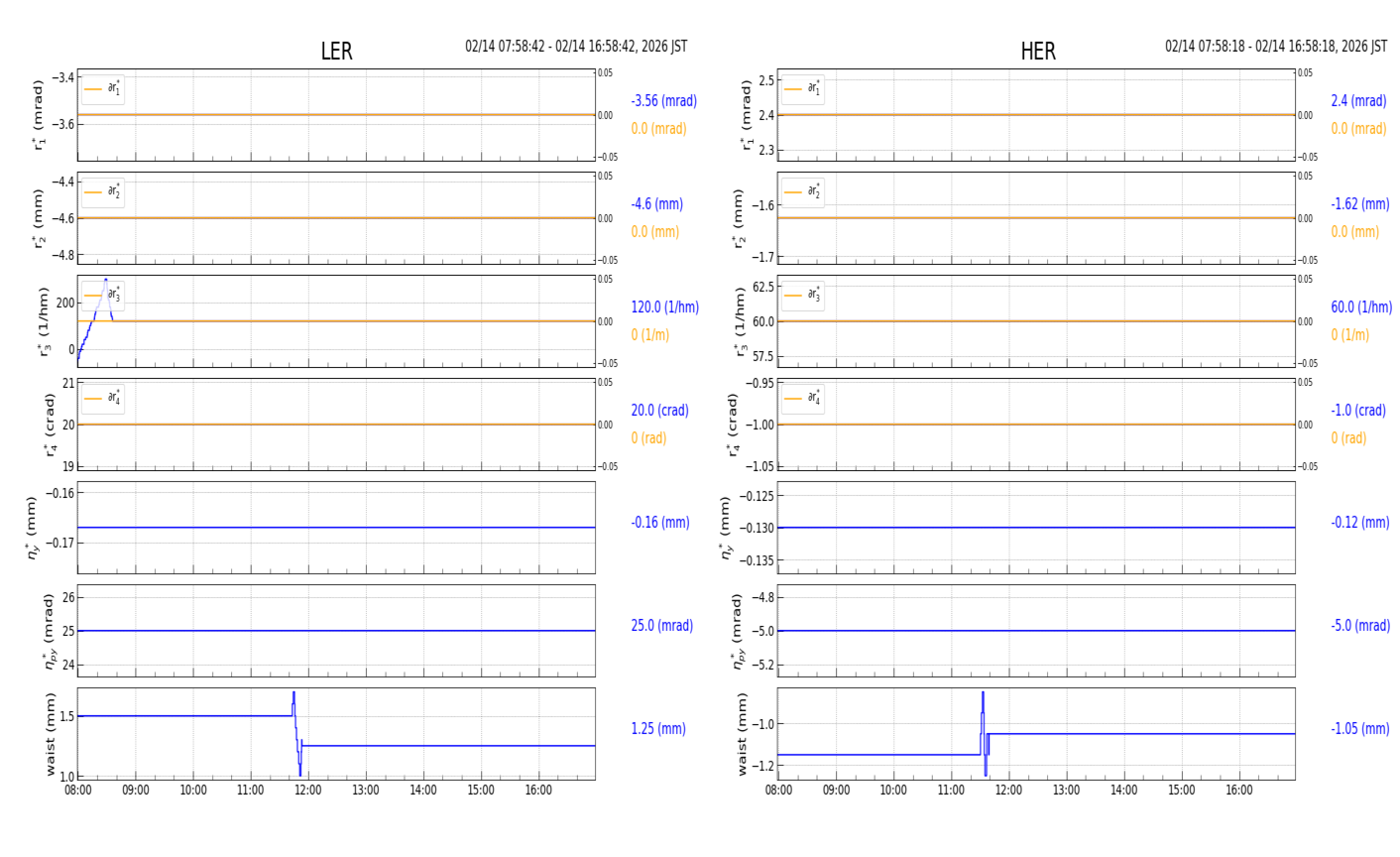This screenshot has width=1400, height=857.
Task: Click the ∂r3* legend in HER panel
Action: click(x=803, y=296)
